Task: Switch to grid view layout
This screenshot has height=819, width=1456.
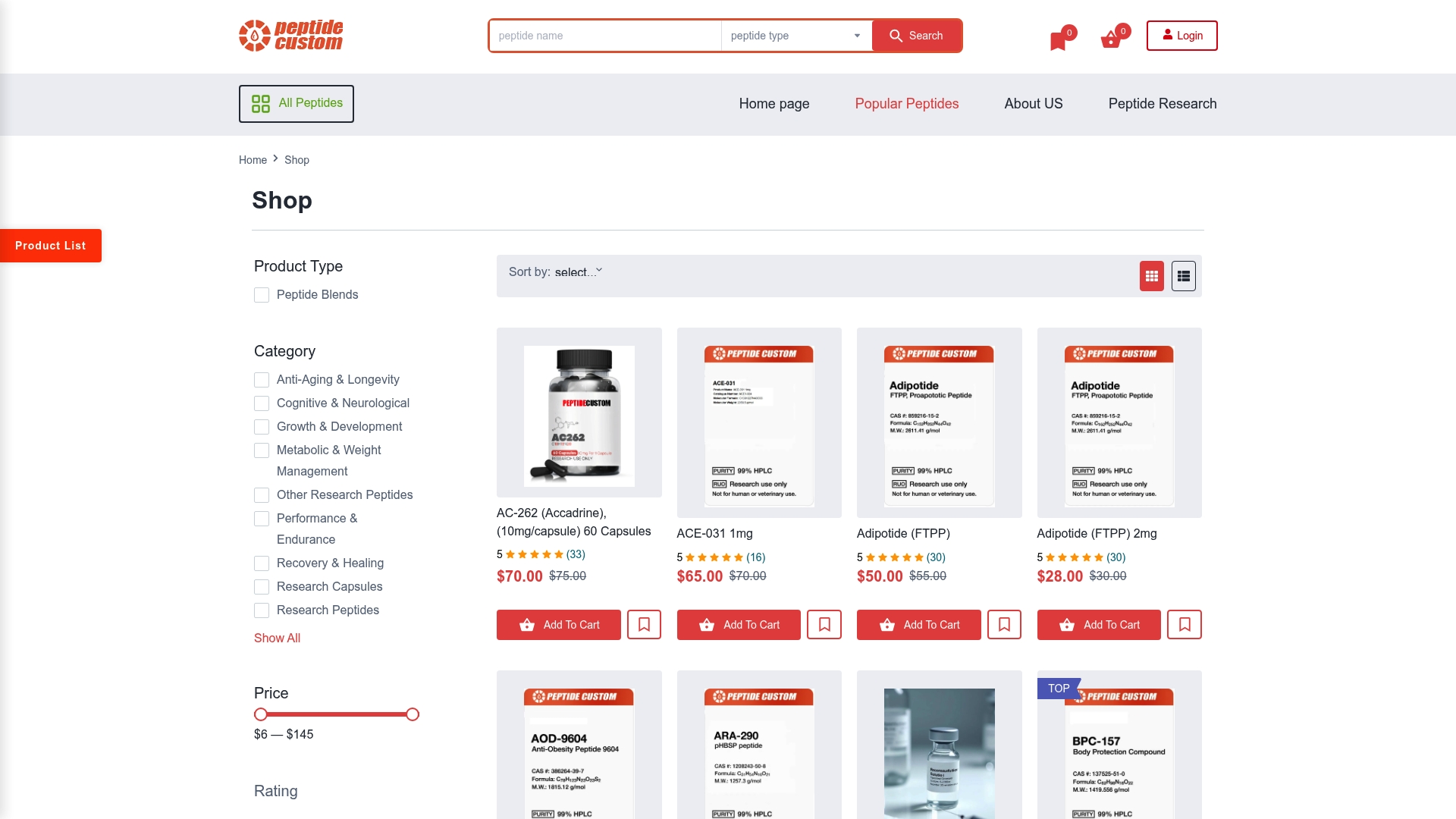Action: tap(1151, 276)
